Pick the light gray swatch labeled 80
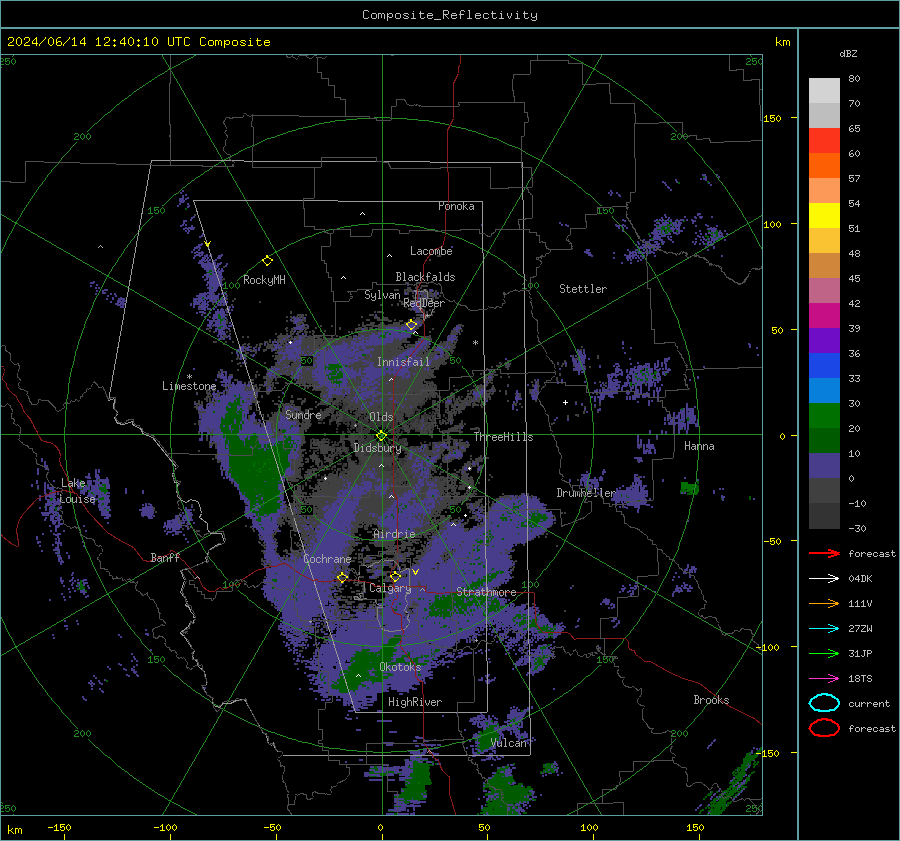 point(824,91)
